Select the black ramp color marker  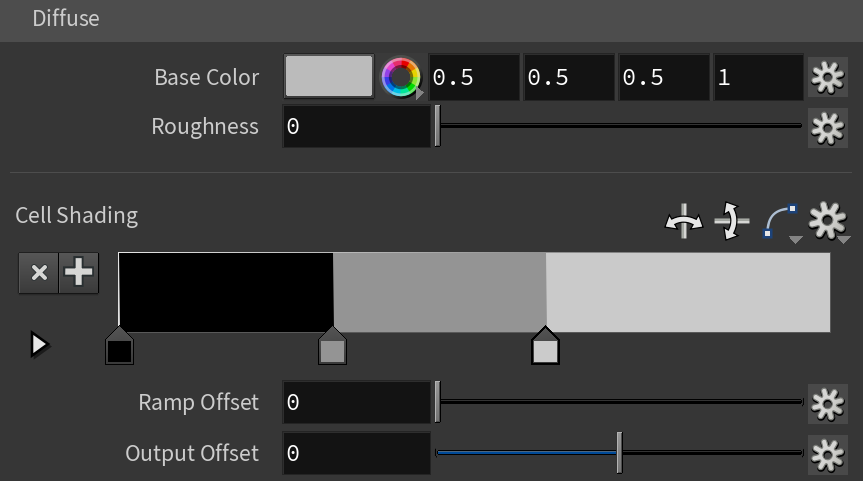tap(119, 346)
